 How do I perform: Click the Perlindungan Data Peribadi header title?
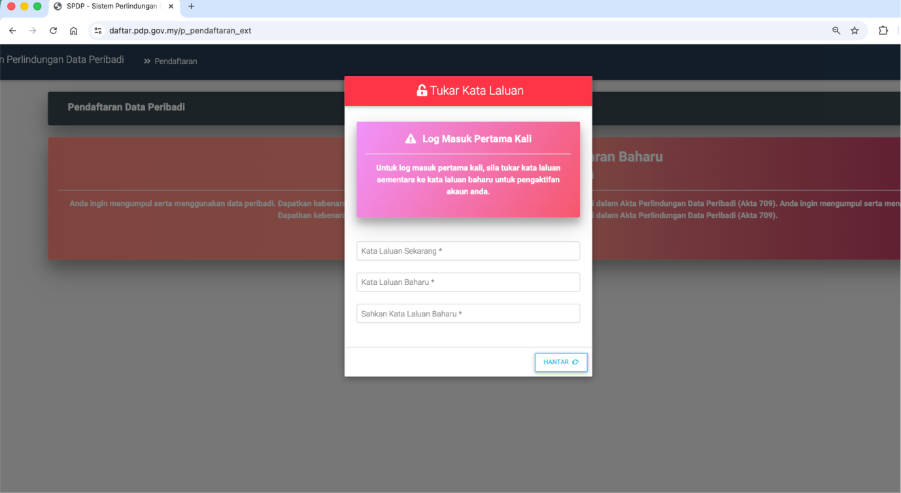click(62, 60)
